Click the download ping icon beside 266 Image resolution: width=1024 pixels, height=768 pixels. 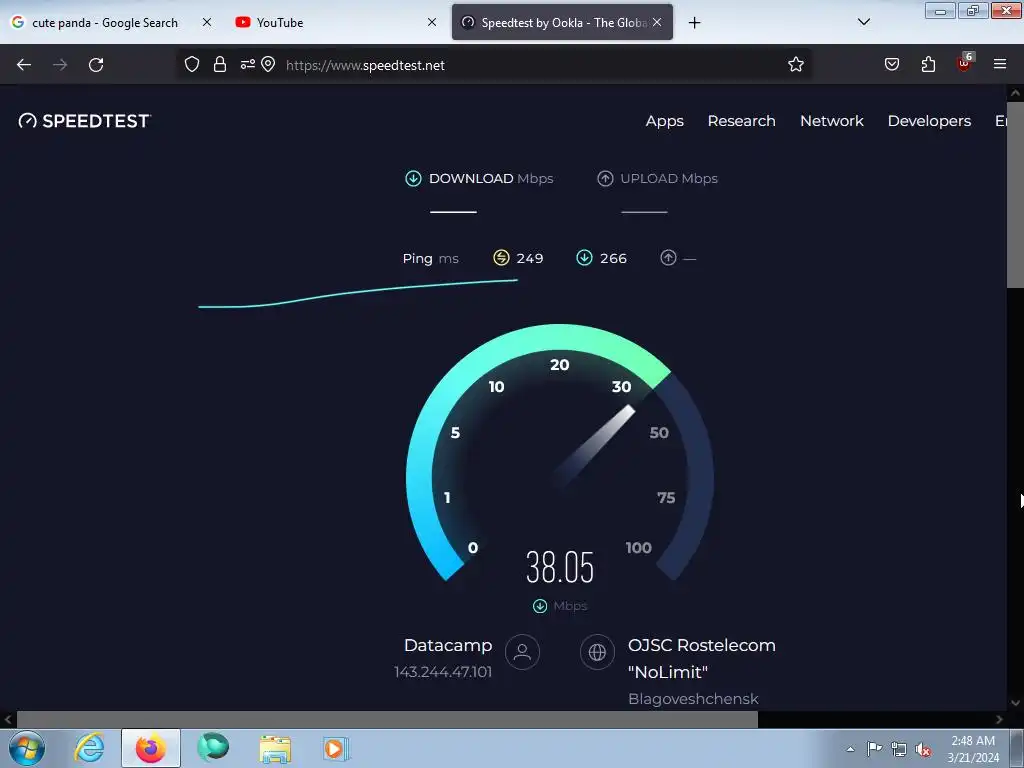point(584,258)
